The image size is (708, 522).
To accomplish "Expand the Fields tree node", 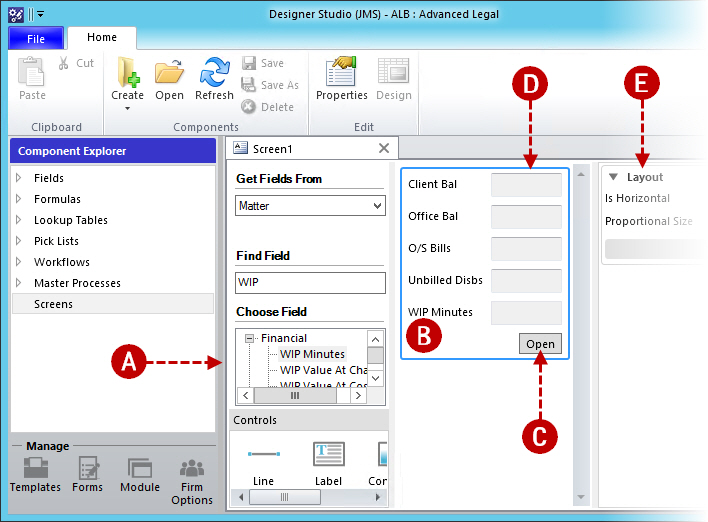I will point(18,178).
